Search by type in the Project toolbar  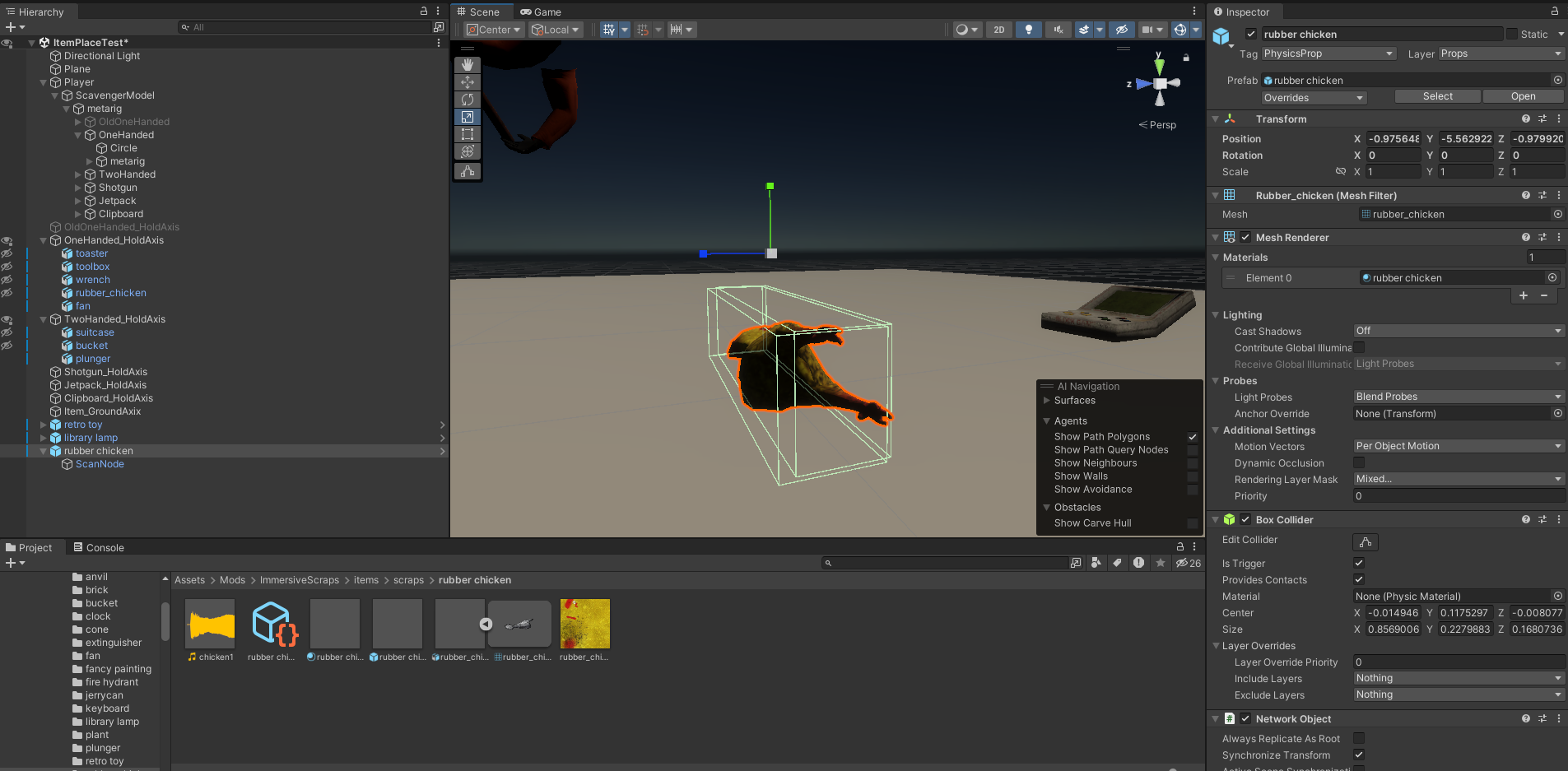tap(1096, 563)
